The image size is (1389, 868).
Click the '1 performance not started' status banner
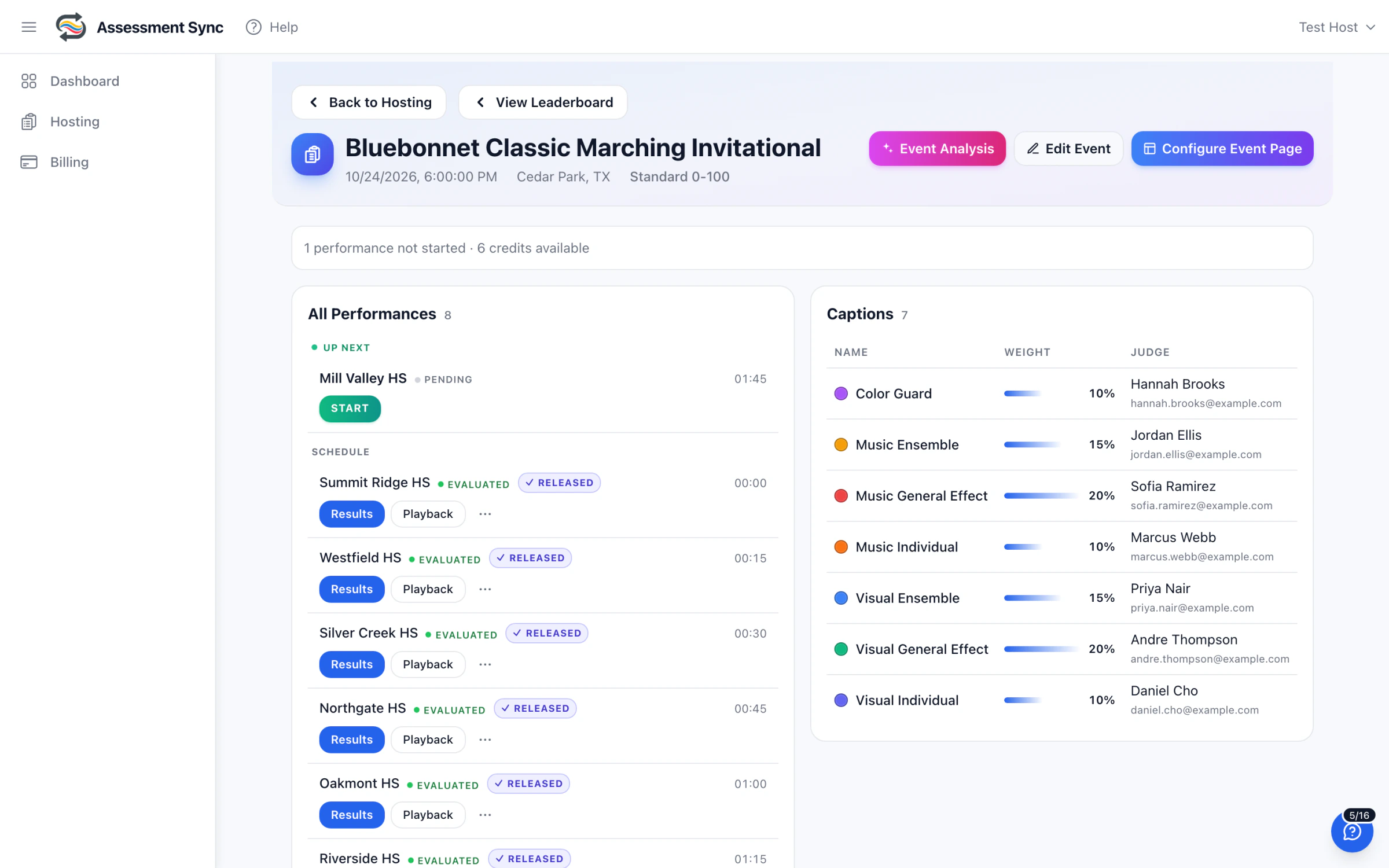click(802, 248)
